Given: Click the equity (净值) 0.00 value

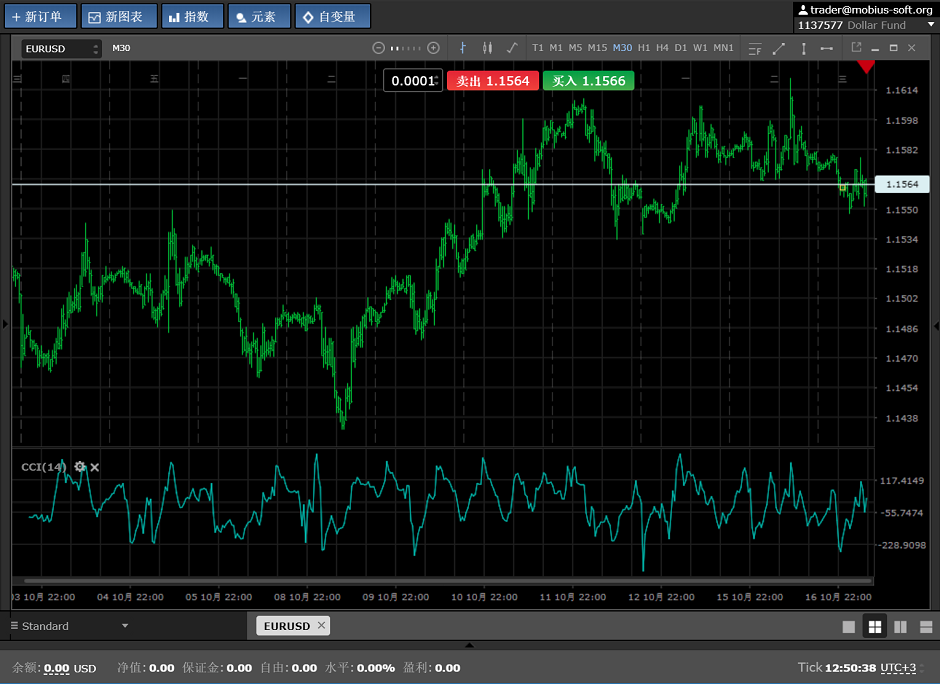Looking at the screenshot, I should pyautogui.click(x=162, y=668).
